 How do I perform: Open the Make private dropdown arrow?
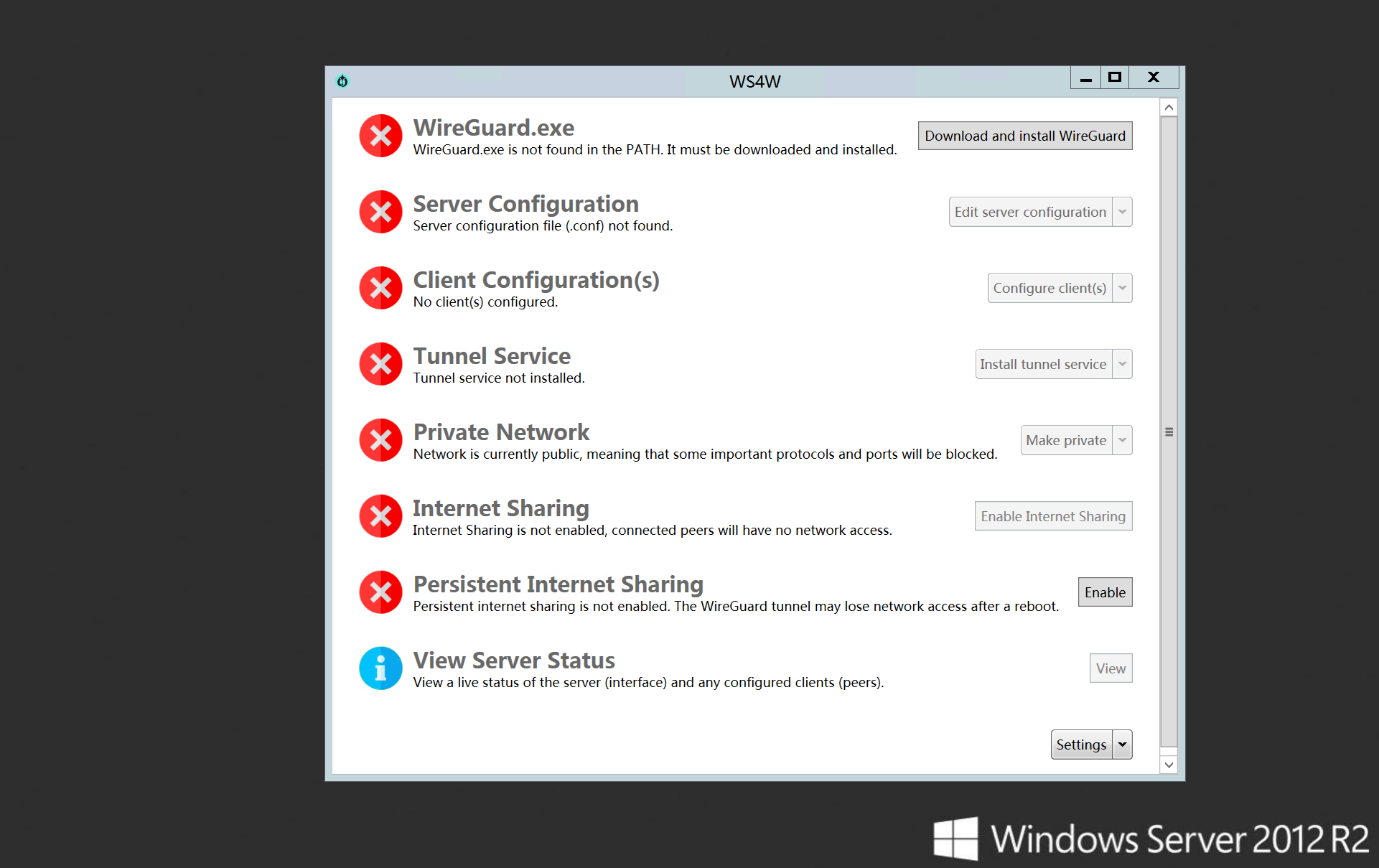click(1123, 440)
